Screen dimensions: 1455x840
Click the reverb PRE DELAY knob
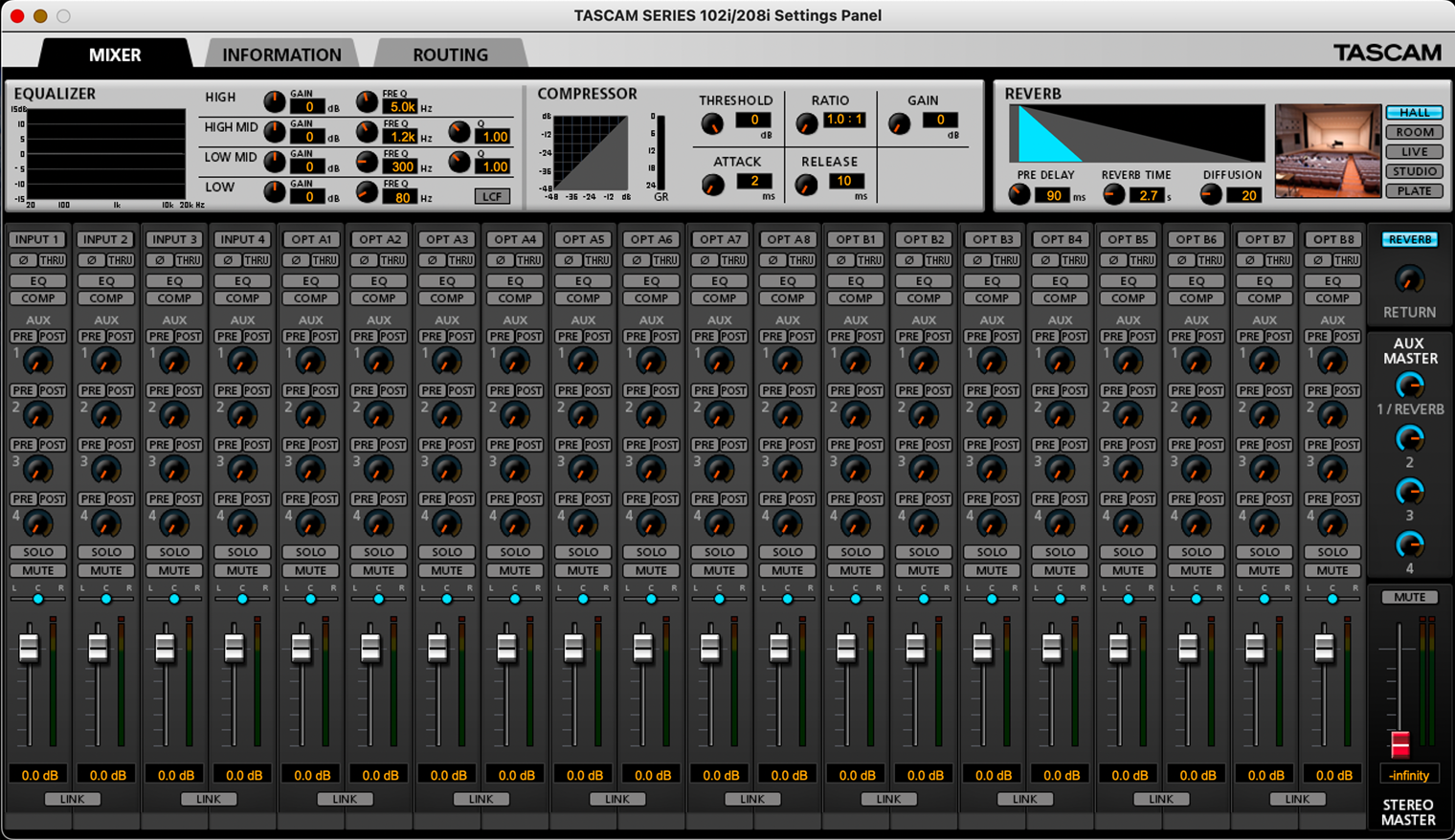(1019, 194)
